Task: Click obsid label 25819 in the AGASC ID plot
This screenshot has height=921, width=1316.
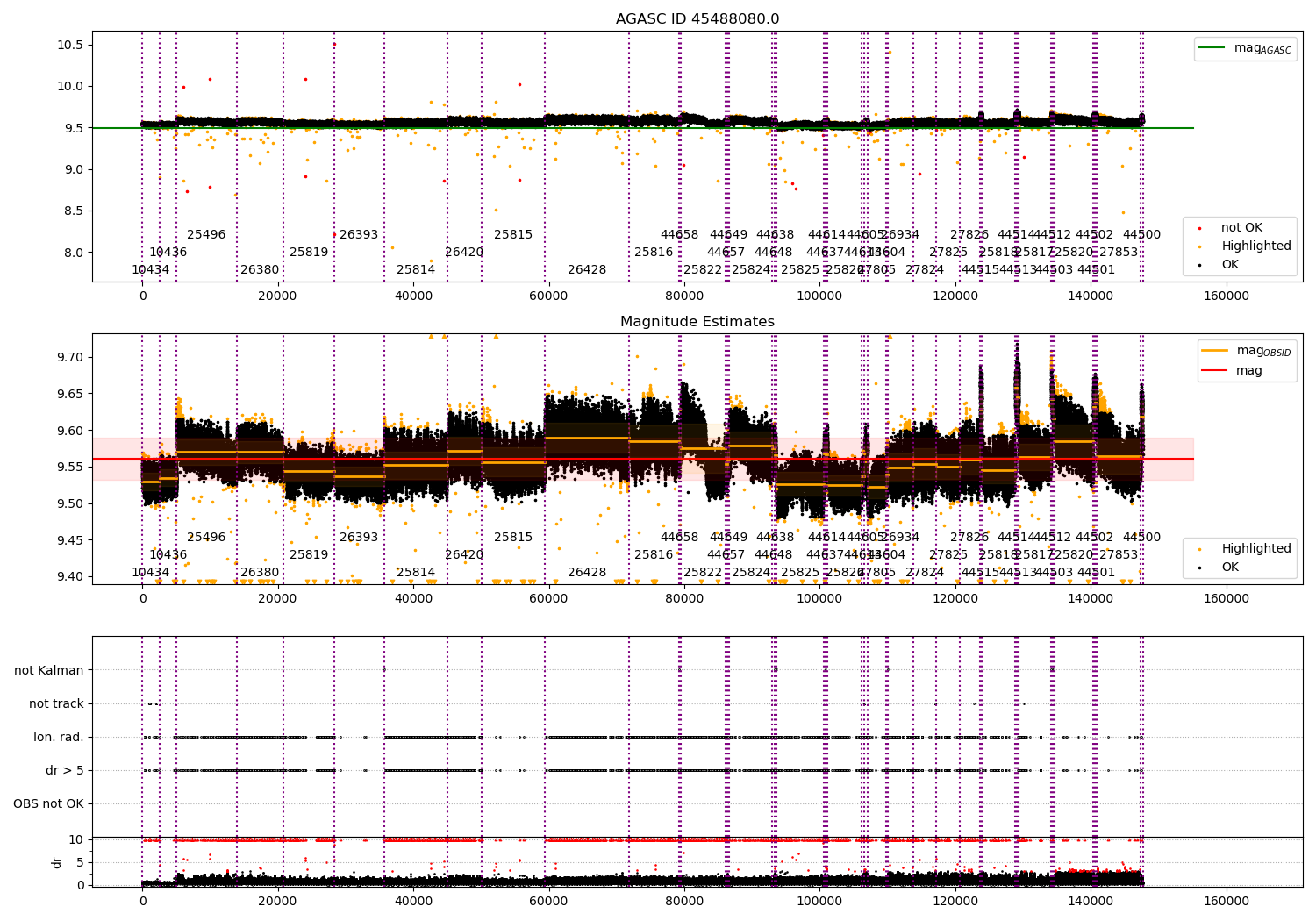Action: point(309,253)
